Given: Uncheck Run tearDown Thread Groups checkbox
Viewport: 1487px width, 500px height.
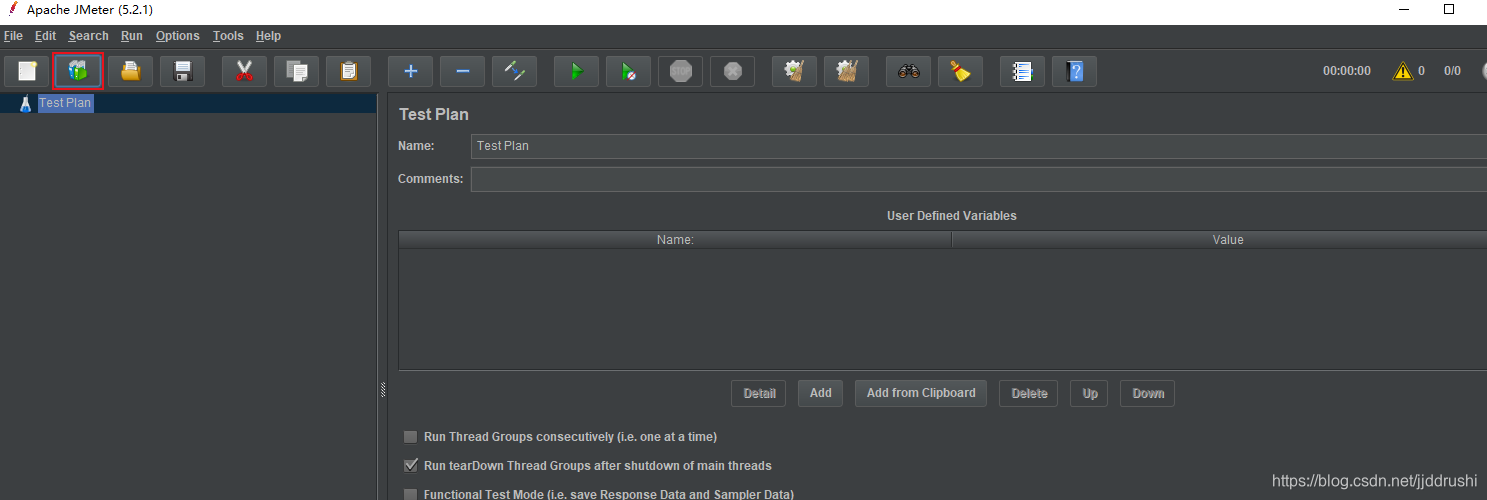Looking at the screenshot, I should [410, 466].
